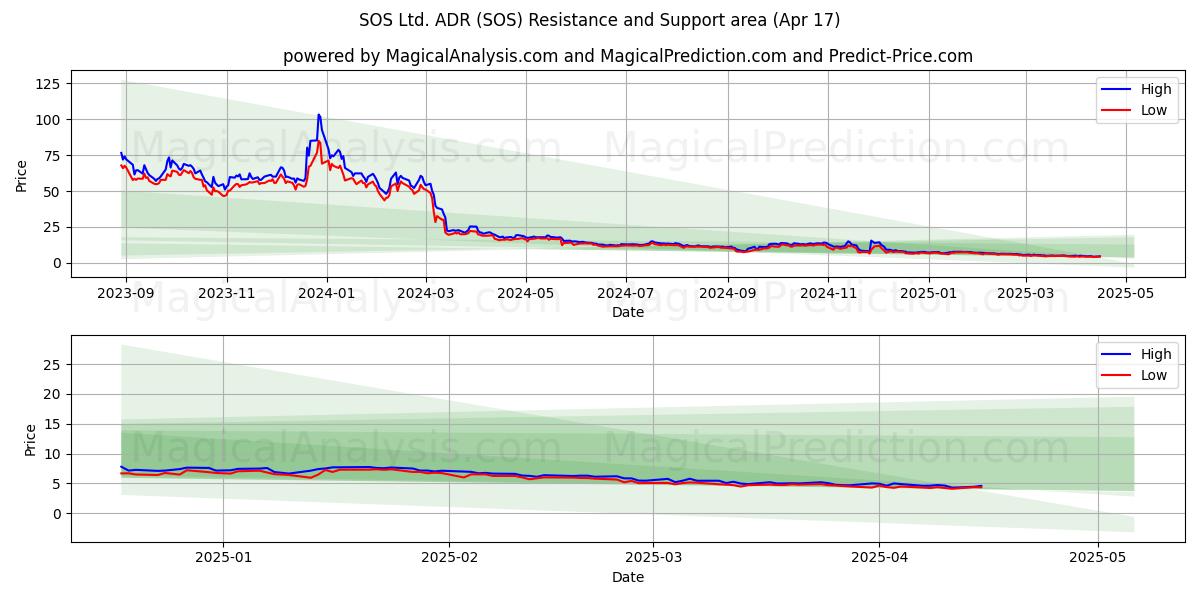1200x600 pixels.
Task: Click the 'Price' y-axis label of bottom chart
Action: 30,439
